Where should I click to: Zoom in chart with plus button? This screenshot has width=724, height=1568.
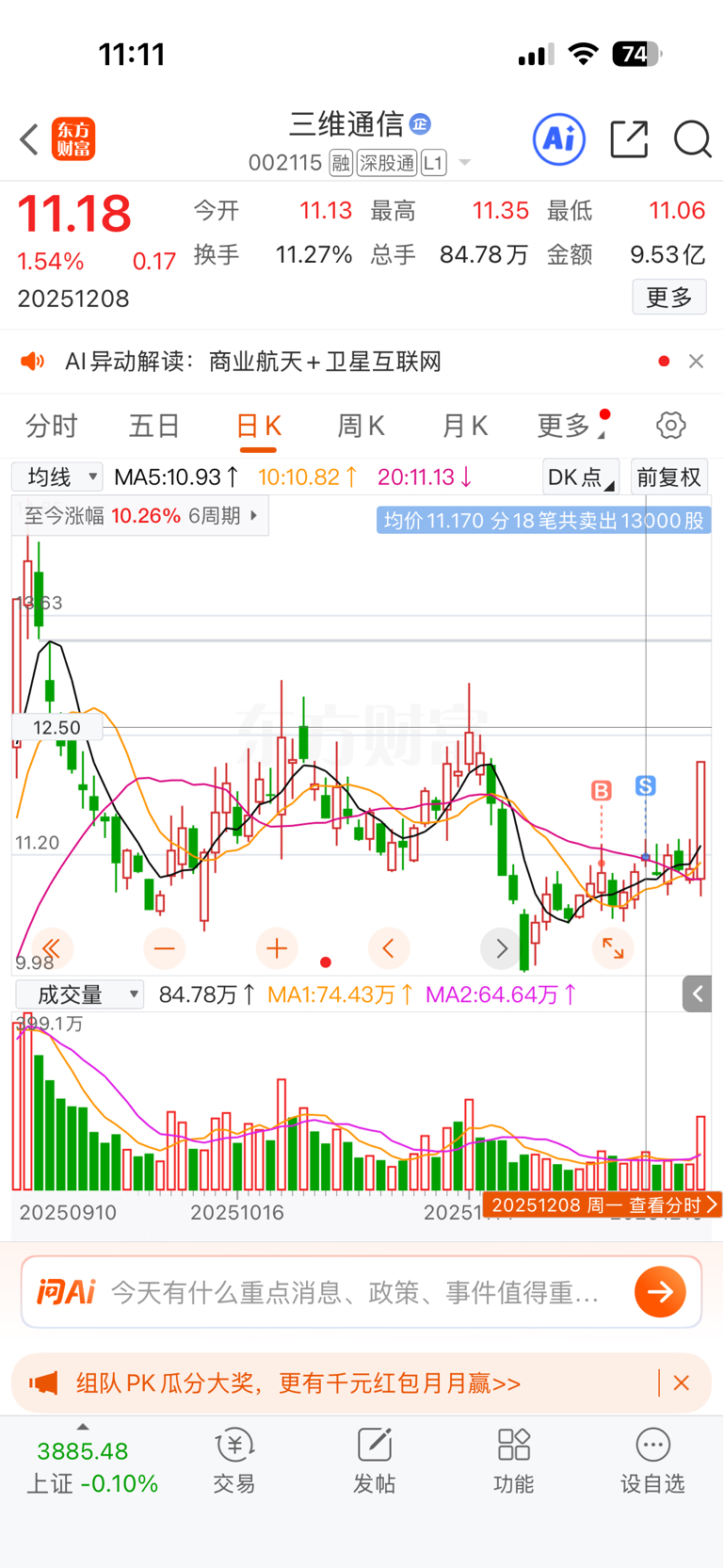tap(277, 948)
